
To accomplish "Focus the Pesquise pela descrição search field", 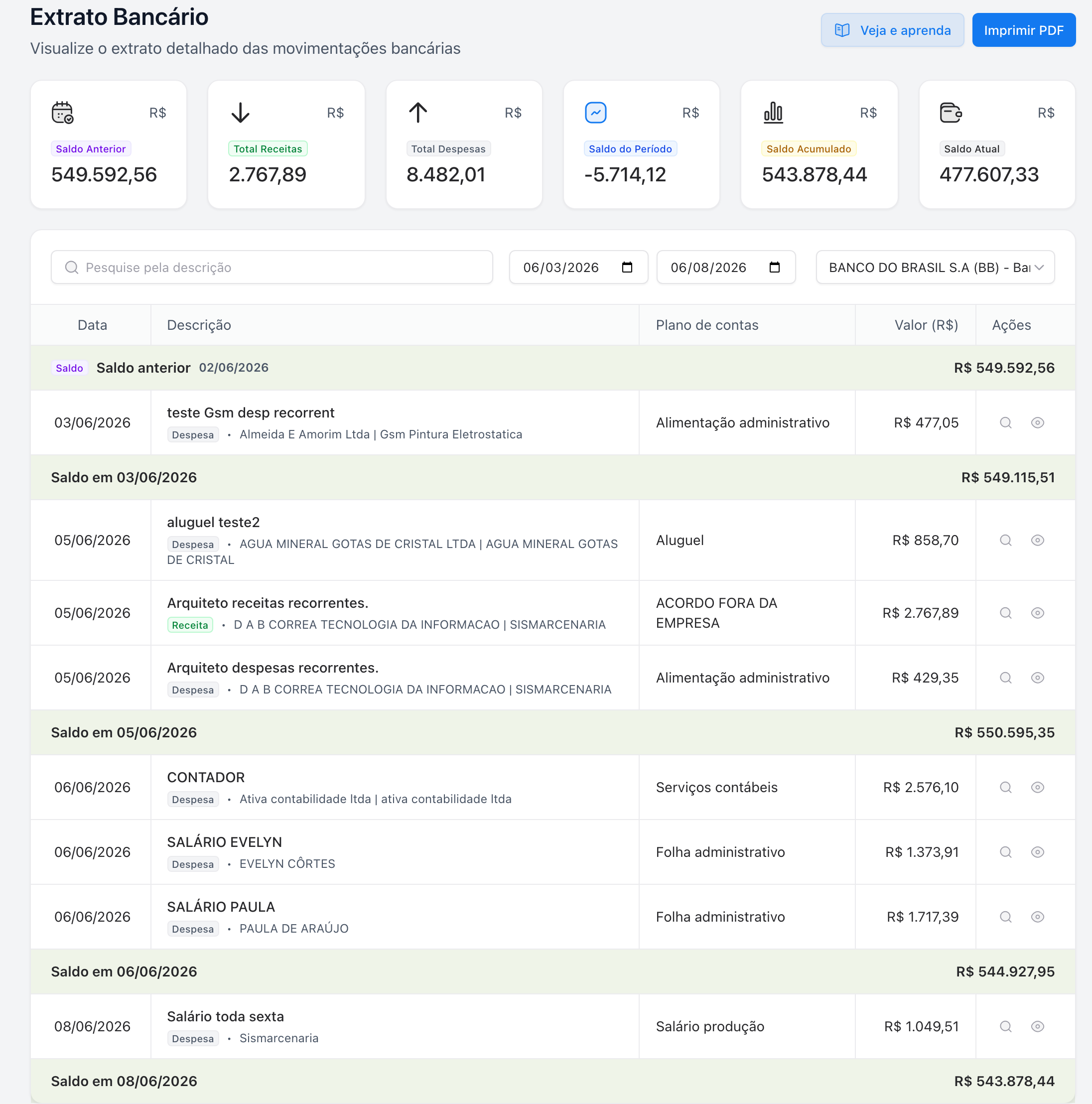I will (x=272, y=267).
